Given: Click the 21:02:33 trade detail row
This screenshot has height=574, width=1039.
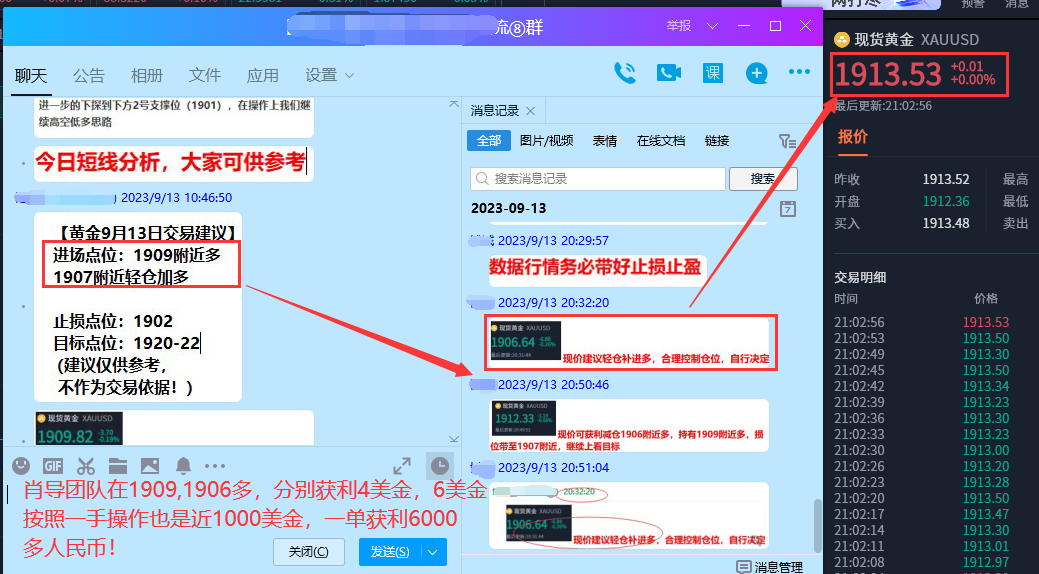Looking at the screenshot, I should coord(922,434).
